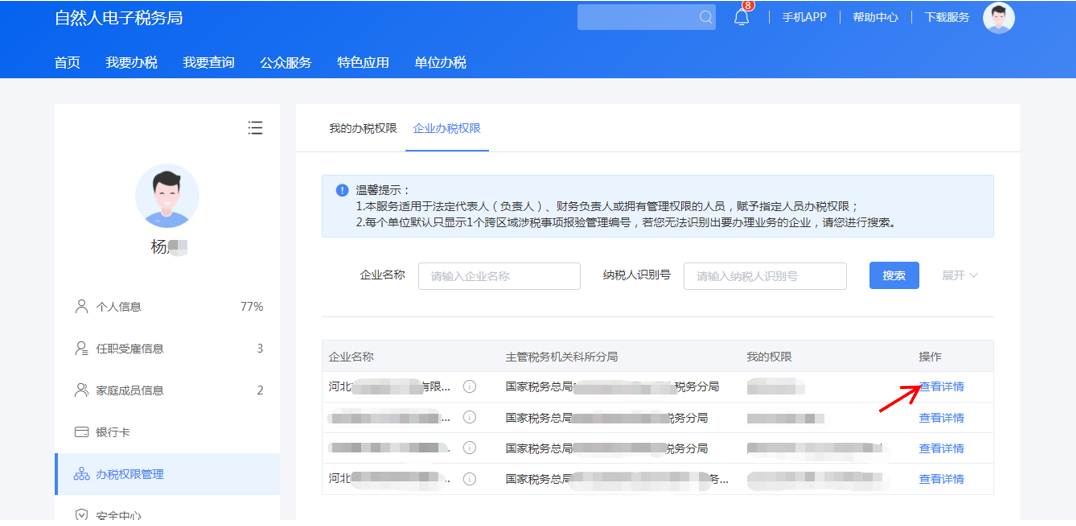Go to 首页 in the top navigation
Viewport: 1076px width, 526px height.
click(x=67, y=63)
